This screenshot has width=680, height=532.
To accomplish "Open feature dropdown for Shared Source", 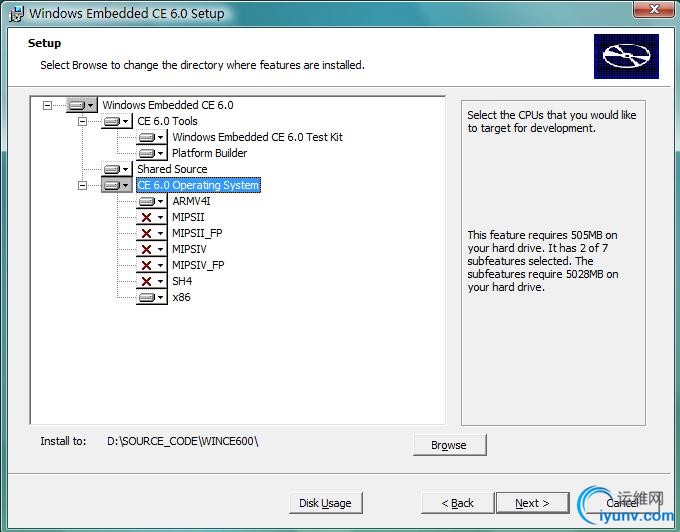I will [x=117, y=169].
